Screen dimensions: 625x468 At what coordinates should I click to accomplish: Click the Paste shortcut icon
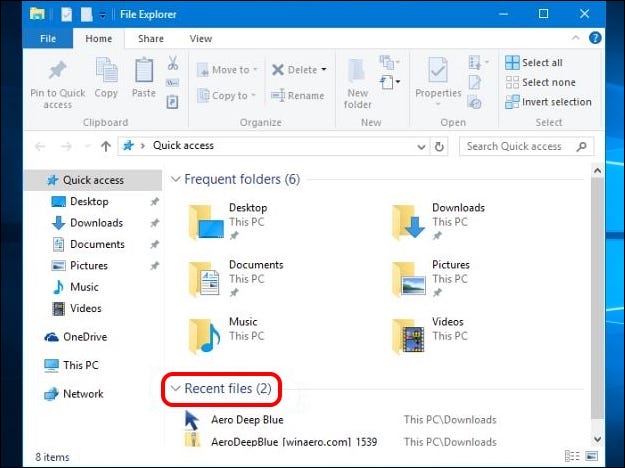pos(173,102)
